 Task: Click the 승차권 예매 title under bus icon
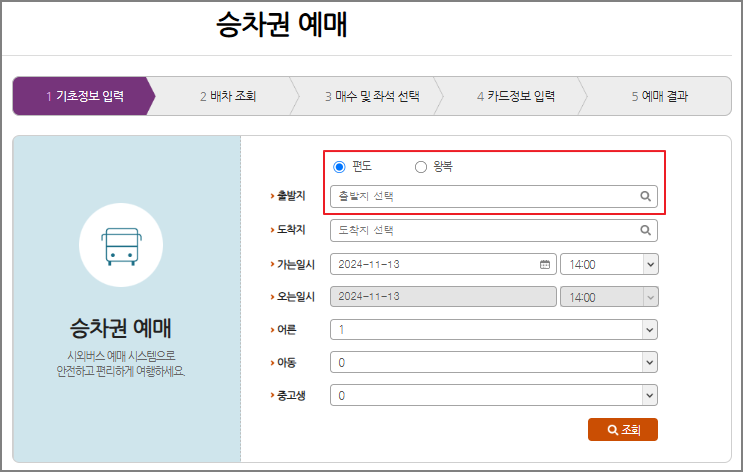(121, 328)
